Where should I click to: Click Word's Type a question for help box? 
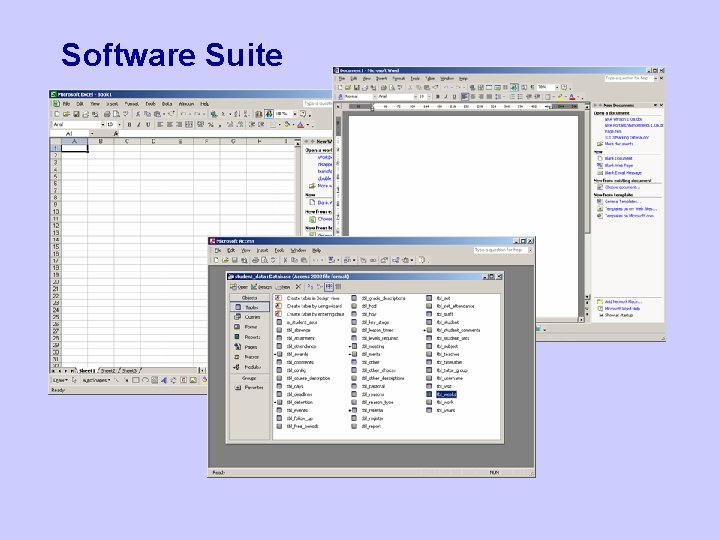point(630,79)
